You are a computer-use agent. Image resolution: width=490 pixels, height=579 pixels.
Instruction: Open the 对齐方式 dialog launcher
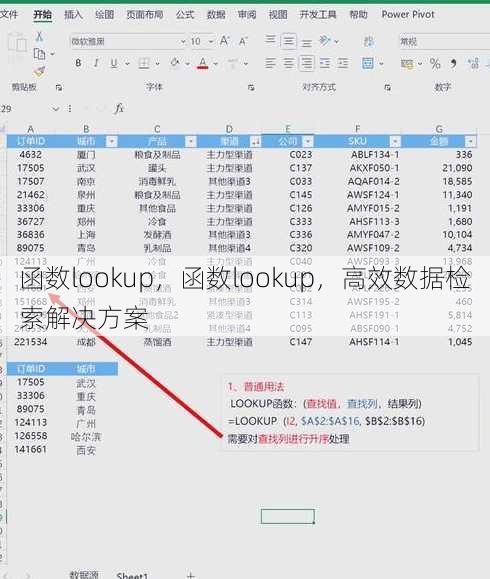pos(388,88)
